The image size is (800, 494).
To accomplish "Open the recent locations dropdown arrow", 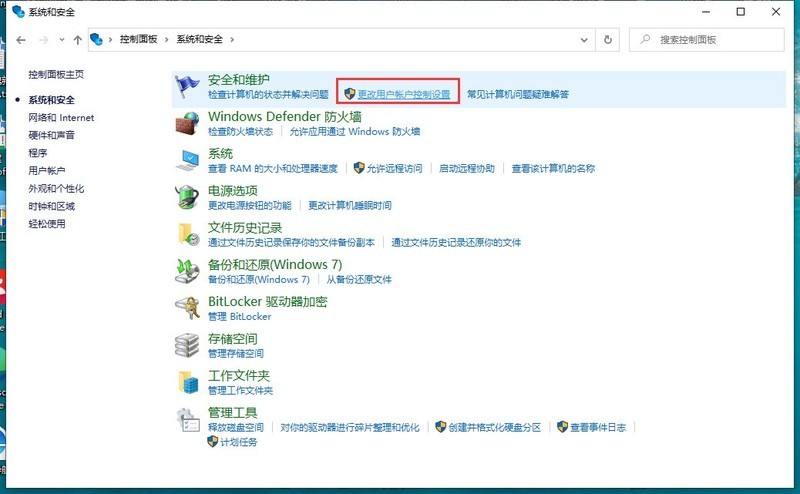I will coord(62,40).
